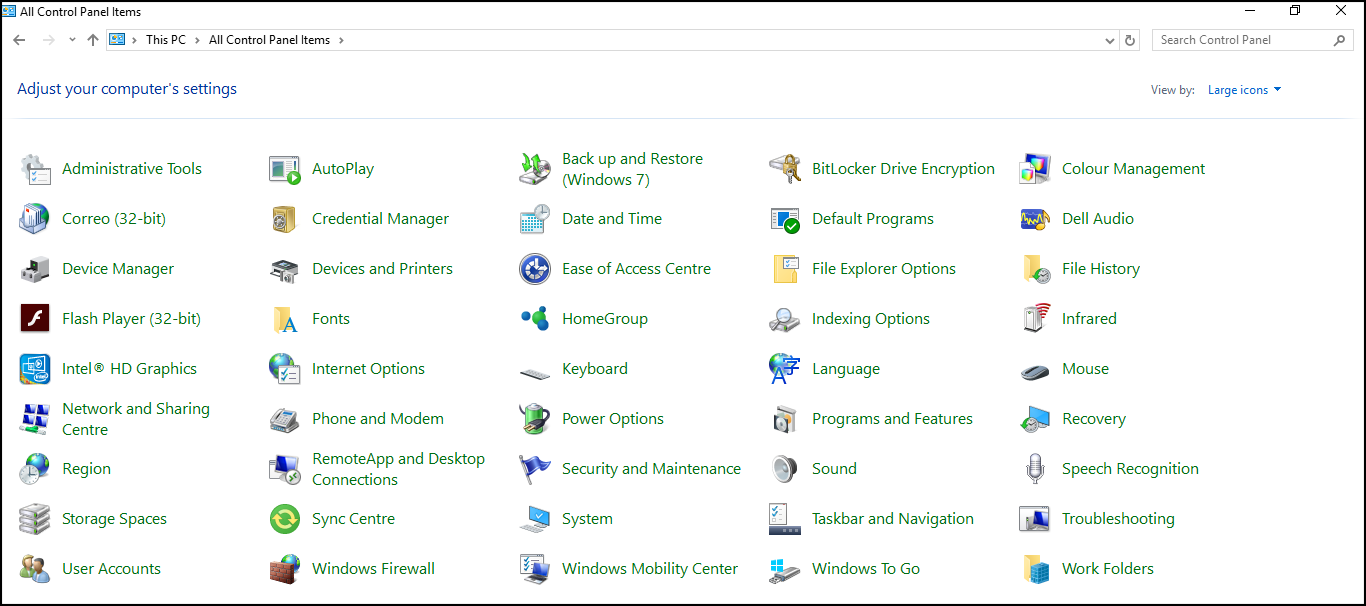
Task: Click the Windows To Go link
Action: pos(866,569)
